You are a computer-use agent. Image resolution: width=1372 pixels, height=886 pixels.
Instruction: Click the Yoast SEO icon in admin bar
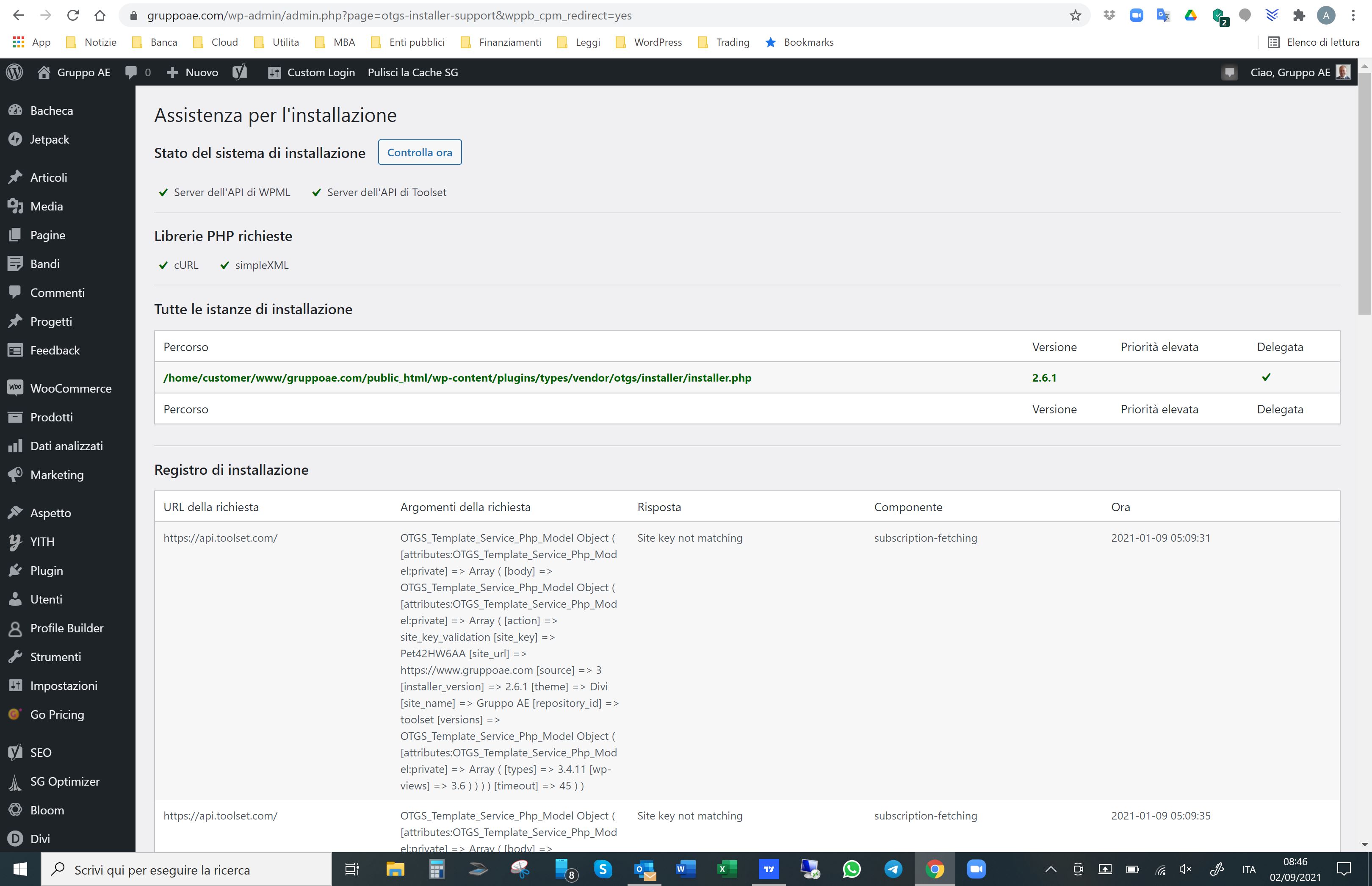(240, 72)
